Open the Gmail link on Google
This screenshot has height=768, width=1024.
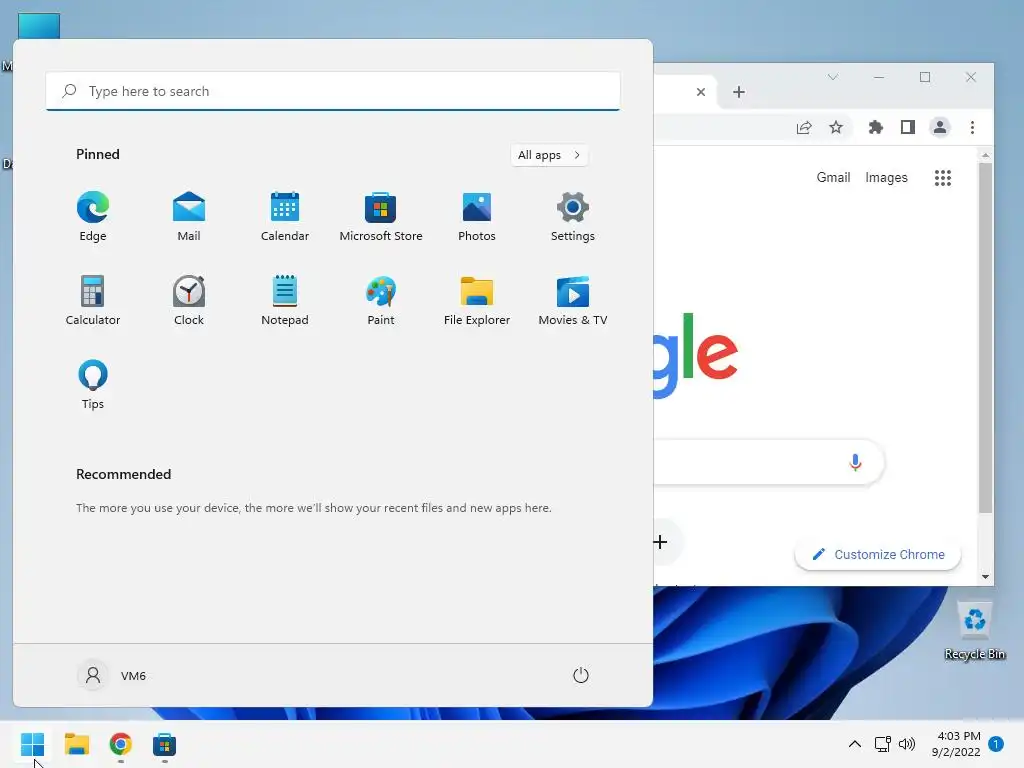833,178
